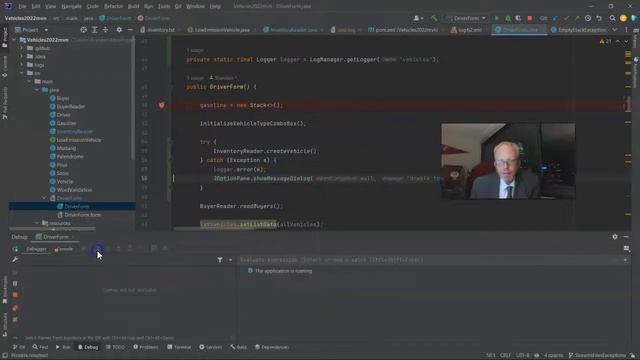
Task: Open the DriverForm run configuration dropdown
Action: point(466,18)
